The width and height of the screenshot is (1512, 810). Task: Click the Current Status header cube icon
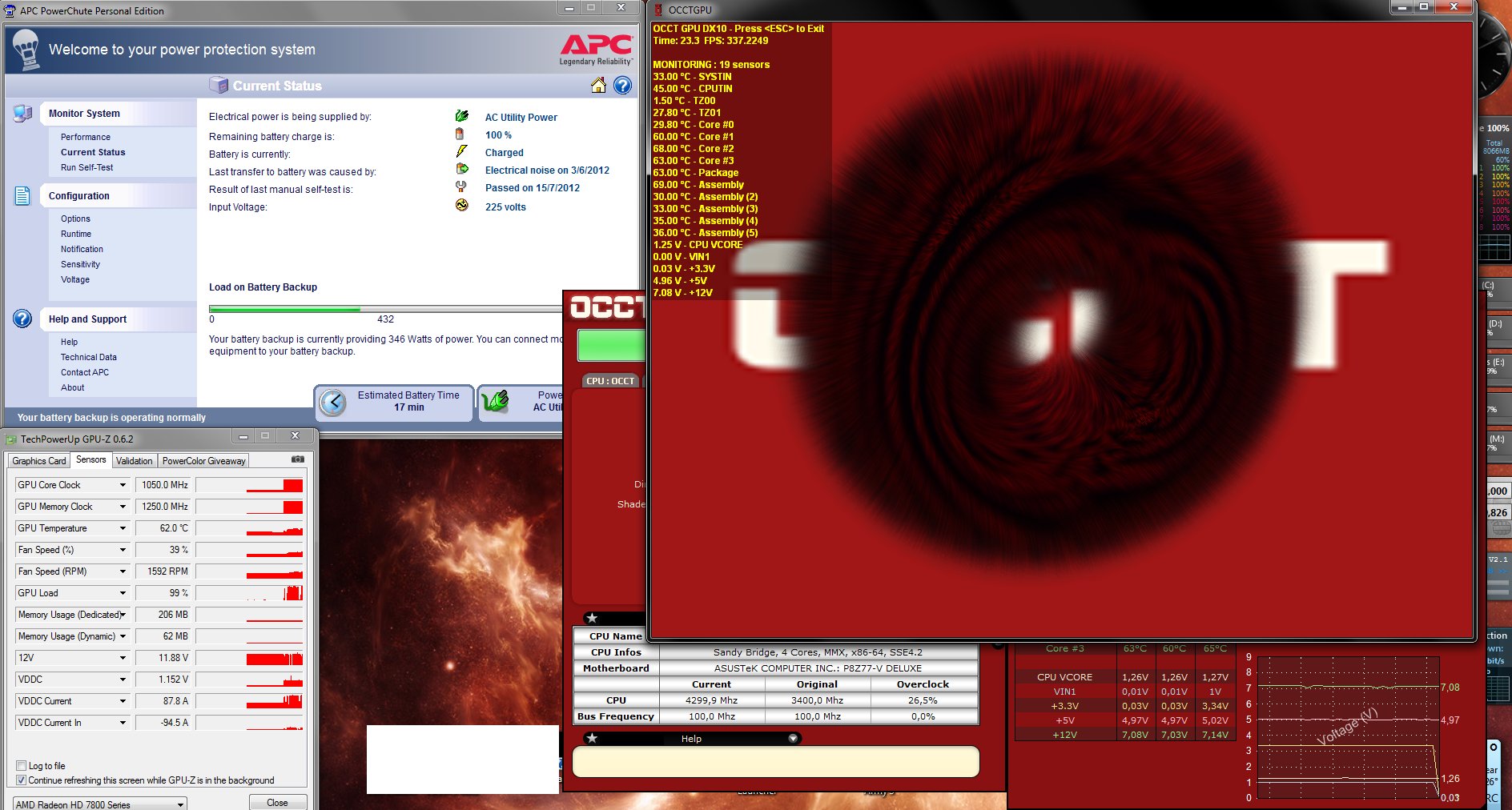[219, 85]
